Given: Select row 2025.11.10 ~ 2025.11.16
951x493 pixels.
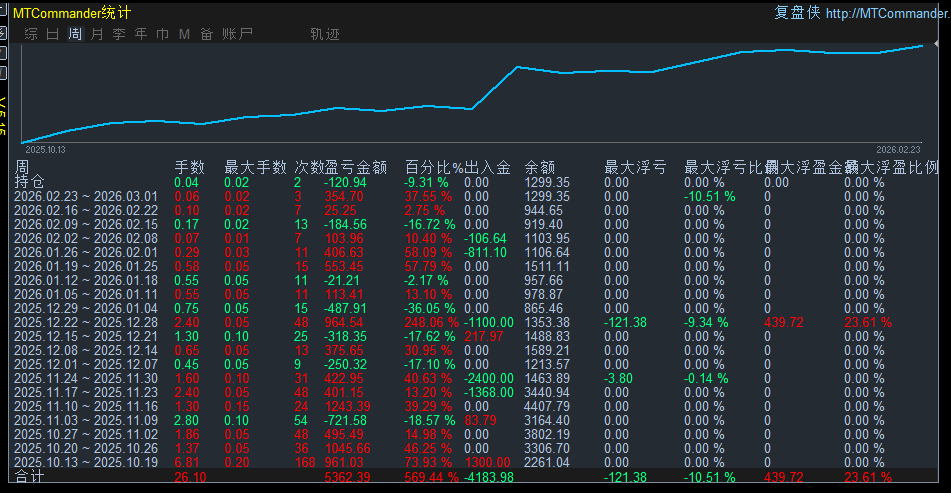Looking at the screenshot, I should click(86, 406).
